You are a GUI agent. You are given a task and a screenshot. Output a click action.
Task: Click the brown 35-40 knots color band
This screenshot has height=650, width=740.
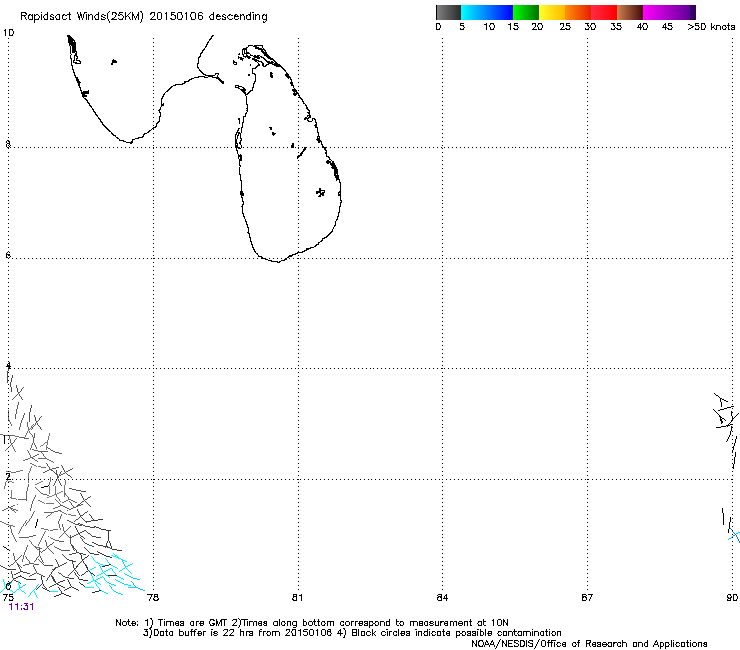point(630,12)
